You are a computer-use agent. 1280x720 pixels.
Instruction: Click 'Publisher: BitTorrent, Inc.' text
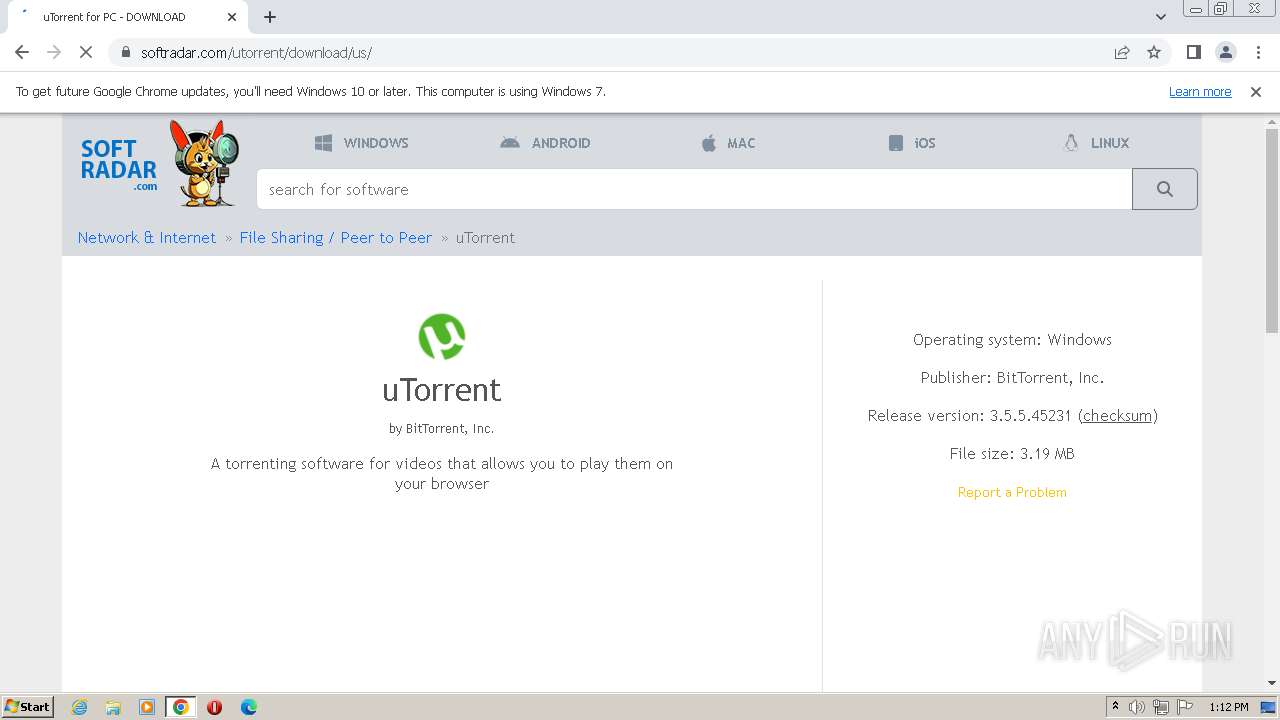click(x=1012, y=378)
